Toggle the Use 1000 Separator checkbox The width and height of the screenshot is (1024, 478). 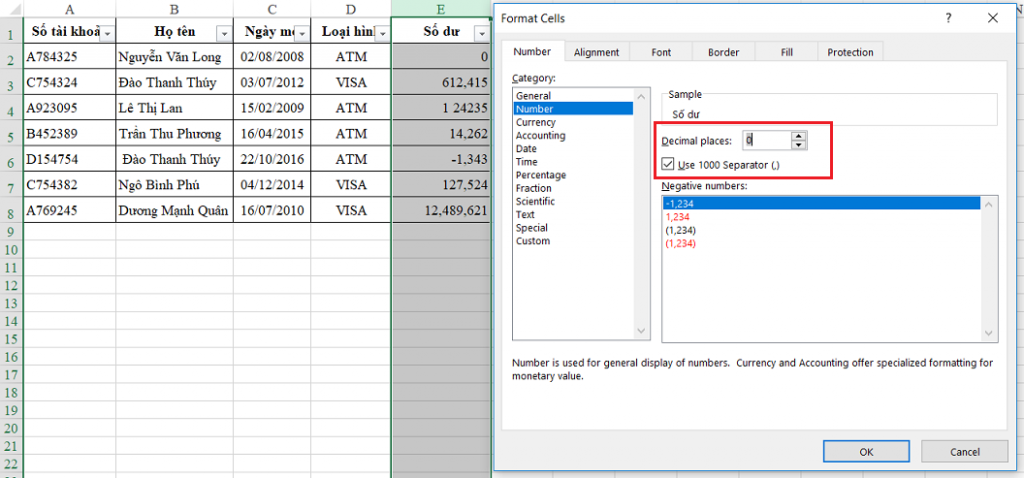point(668,164)
